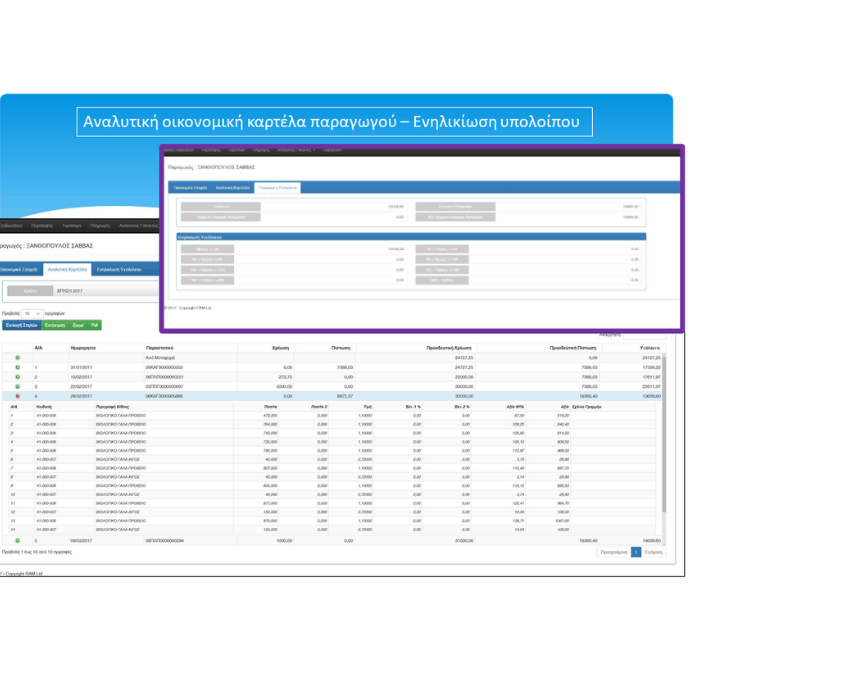
Task: Click the Εκτύπωση button
Action: coord(55,326)
